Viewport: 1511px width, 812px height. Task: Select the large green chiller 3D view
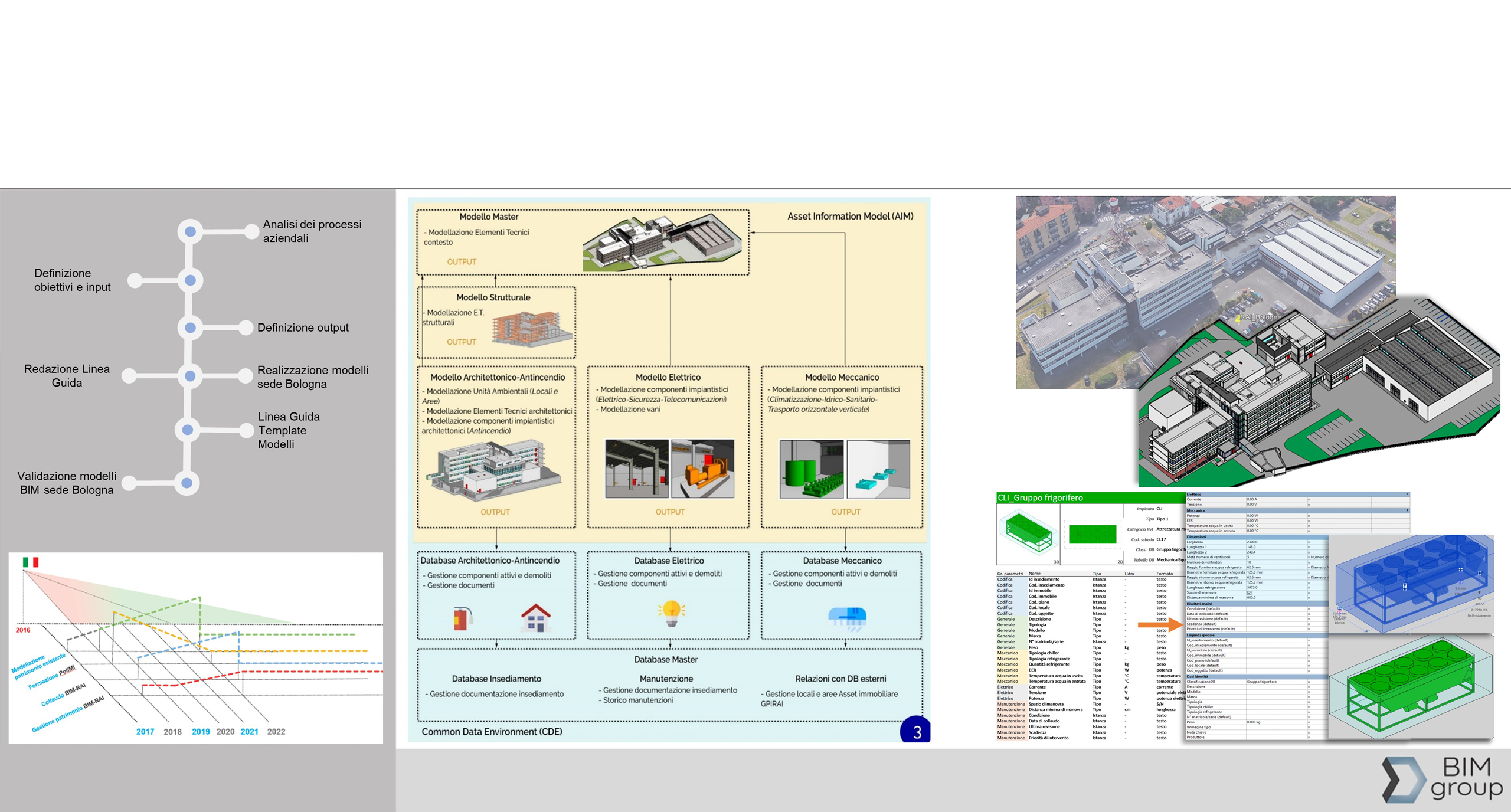point(1412,686)
